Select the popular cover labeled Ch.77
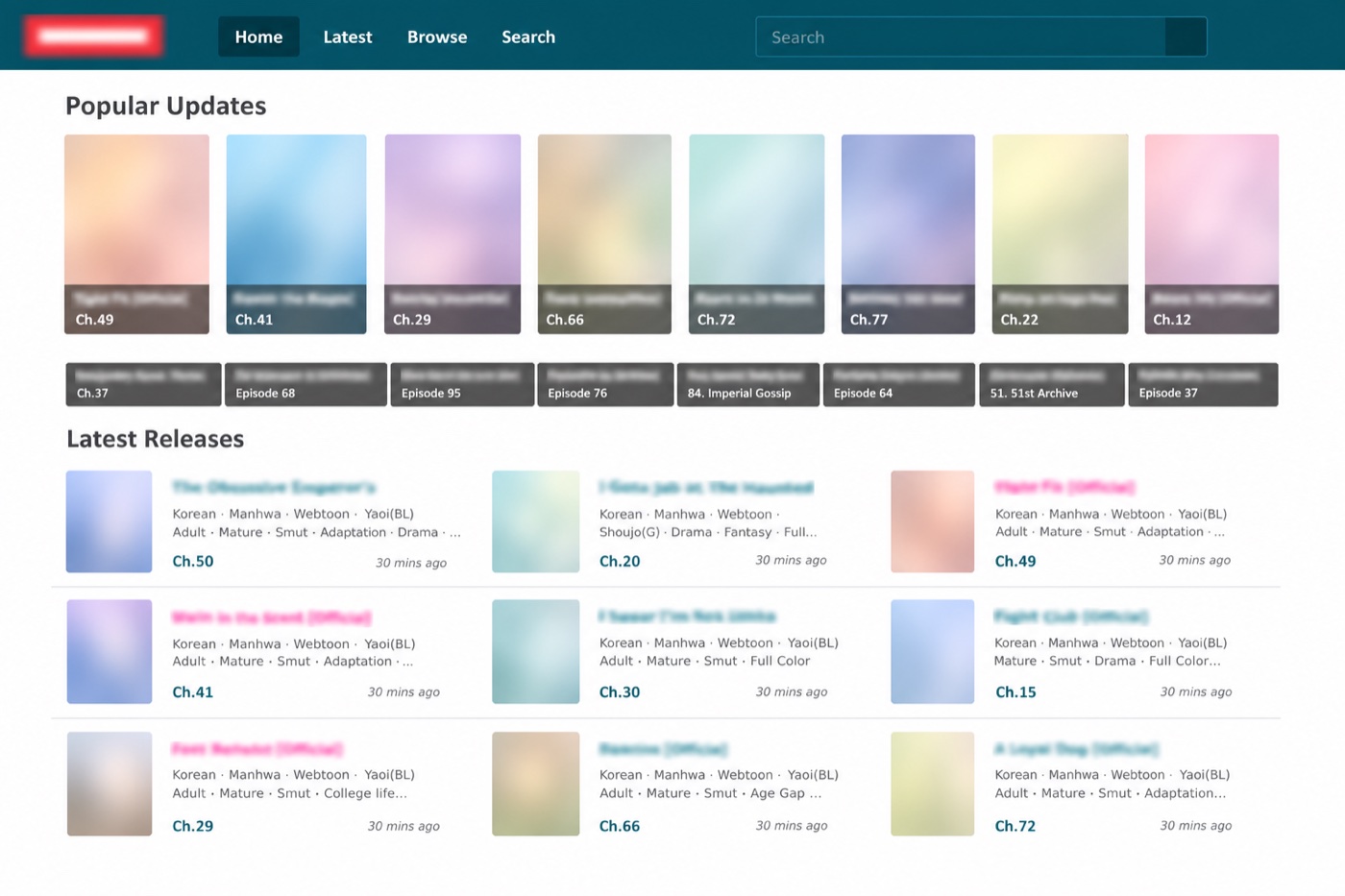Viewport: 1345px width, 896px height. click(x=908, y=234)
